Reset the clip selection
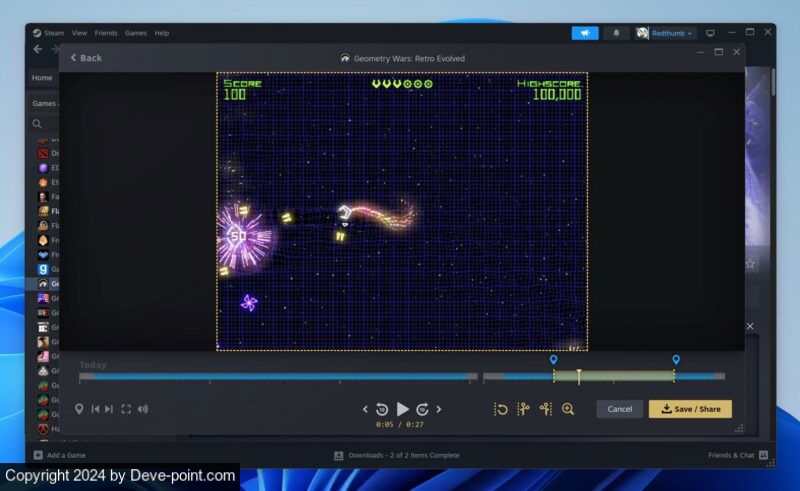 pyautogui.click(x=501, y=409)
